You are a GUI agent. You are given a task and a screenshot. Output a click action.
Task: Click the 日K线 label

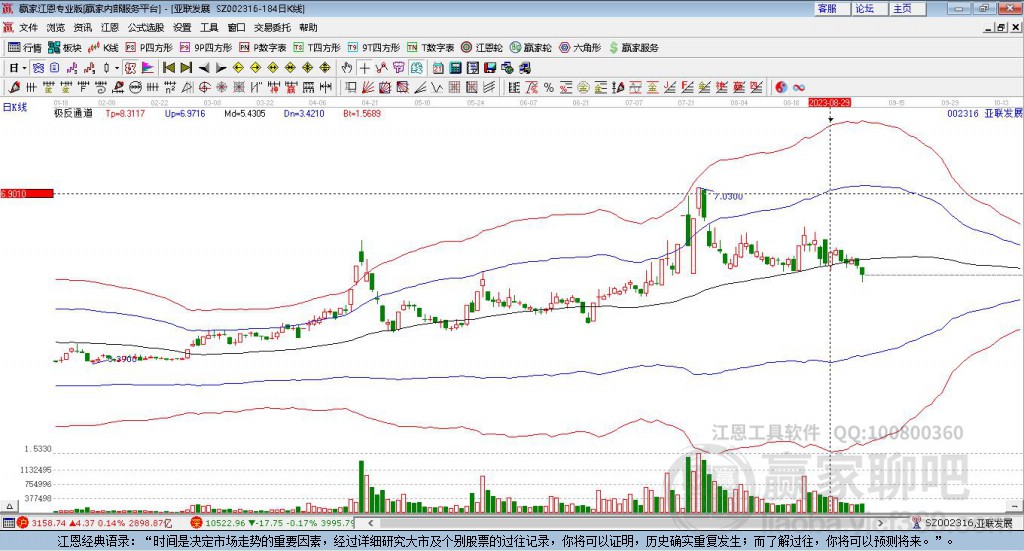[x=14, y=107]
